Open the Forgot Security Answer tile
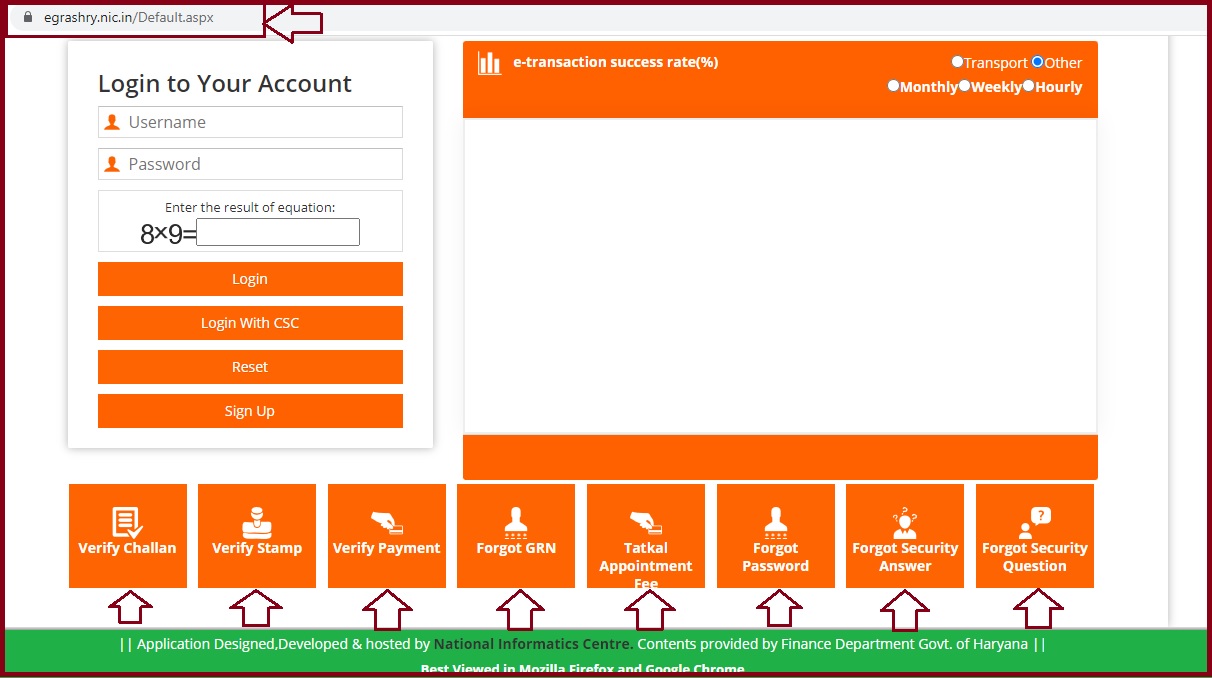 (905, 535)
